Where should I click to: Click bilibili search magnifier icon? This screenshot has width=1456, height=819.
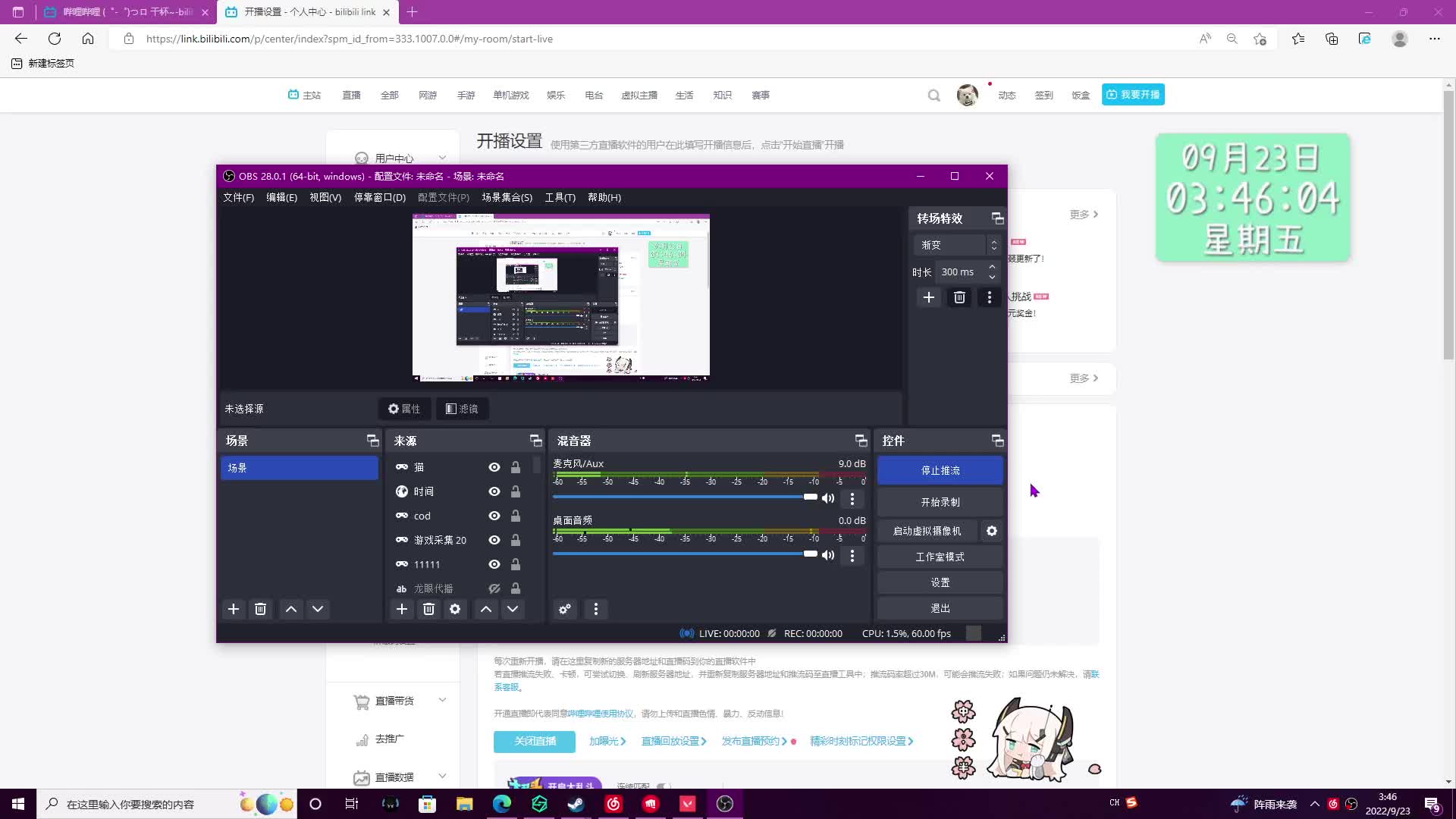point(934,96)
